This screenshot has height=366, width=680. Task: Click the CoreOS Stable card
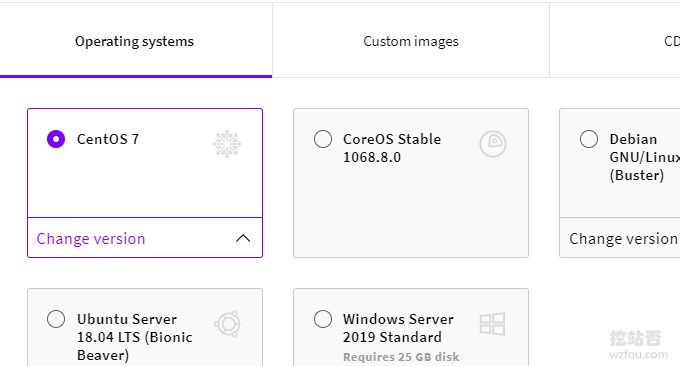coord(411,183)
